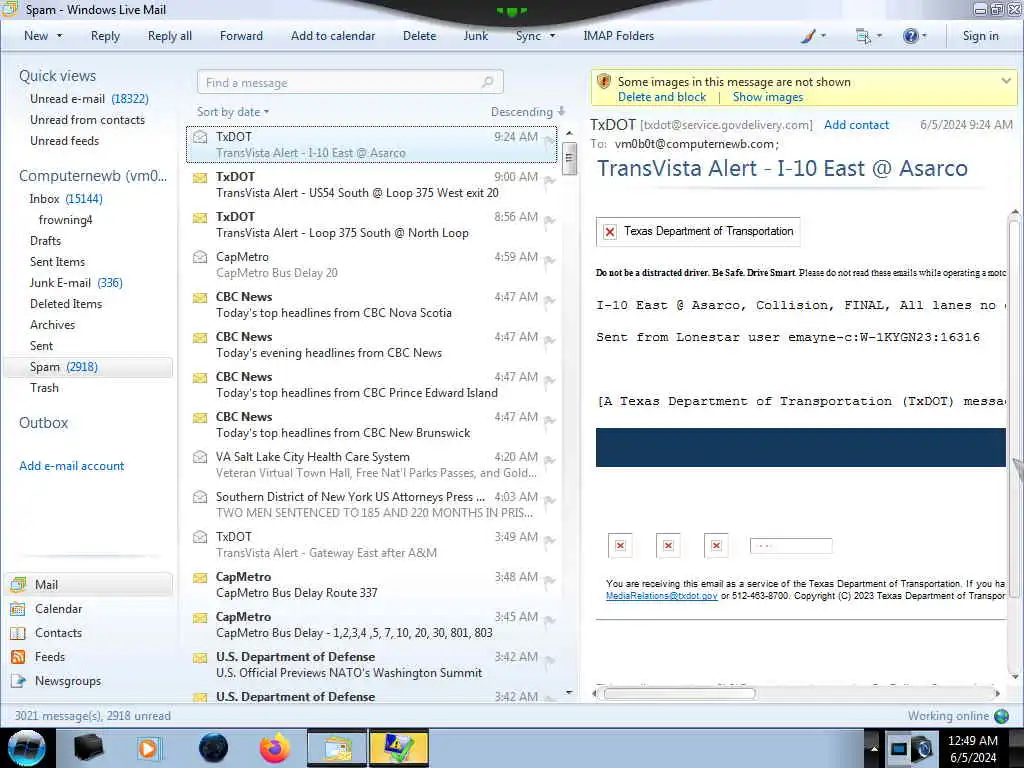Click the envelope icon of CapMetro Bus Delay 20
Screen dimensions: 1024x768
pyautogui.click(x=200, y=257)
